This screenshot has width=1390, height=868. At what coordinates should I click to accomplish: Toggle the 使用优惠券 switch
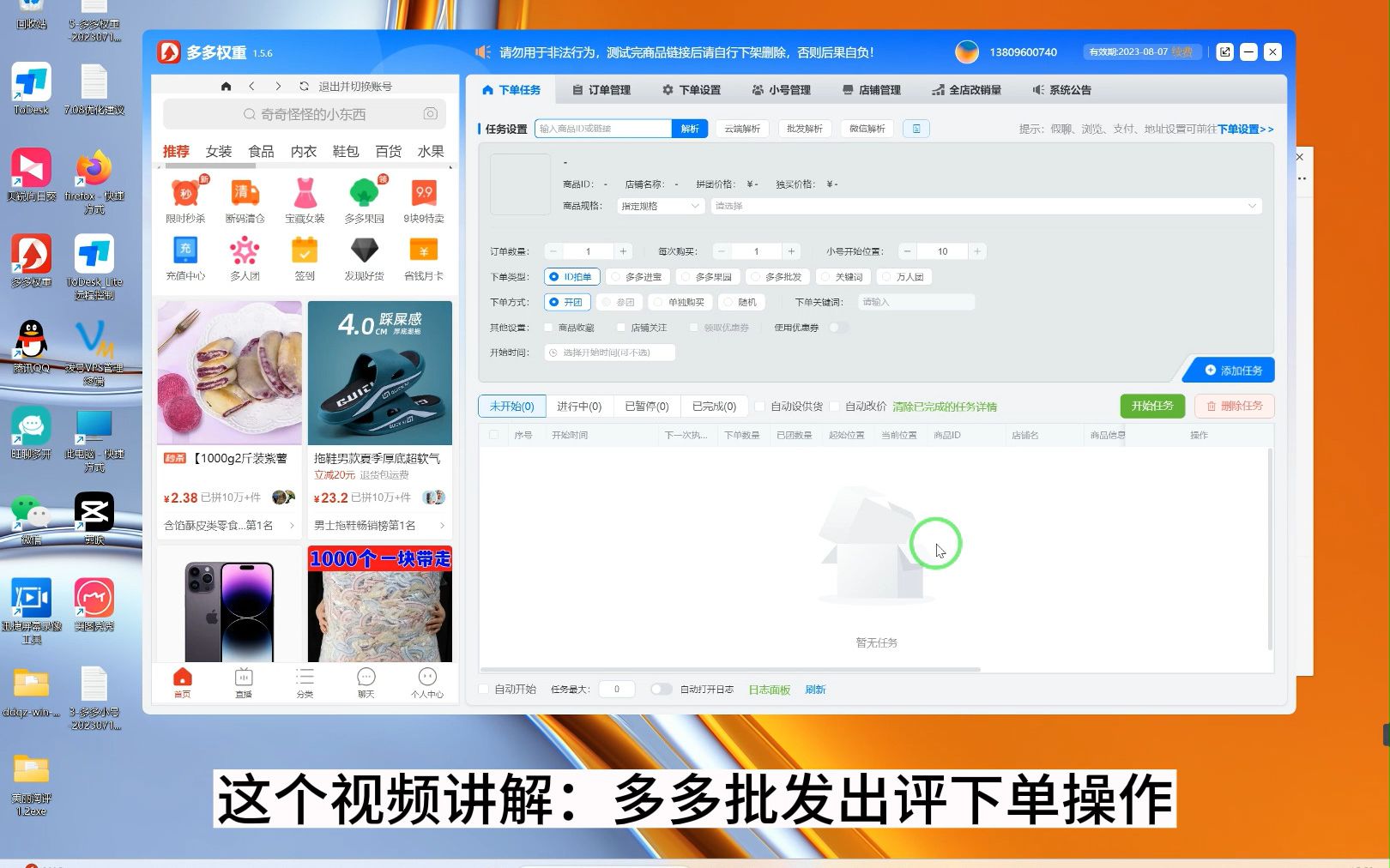pos(838,328)
